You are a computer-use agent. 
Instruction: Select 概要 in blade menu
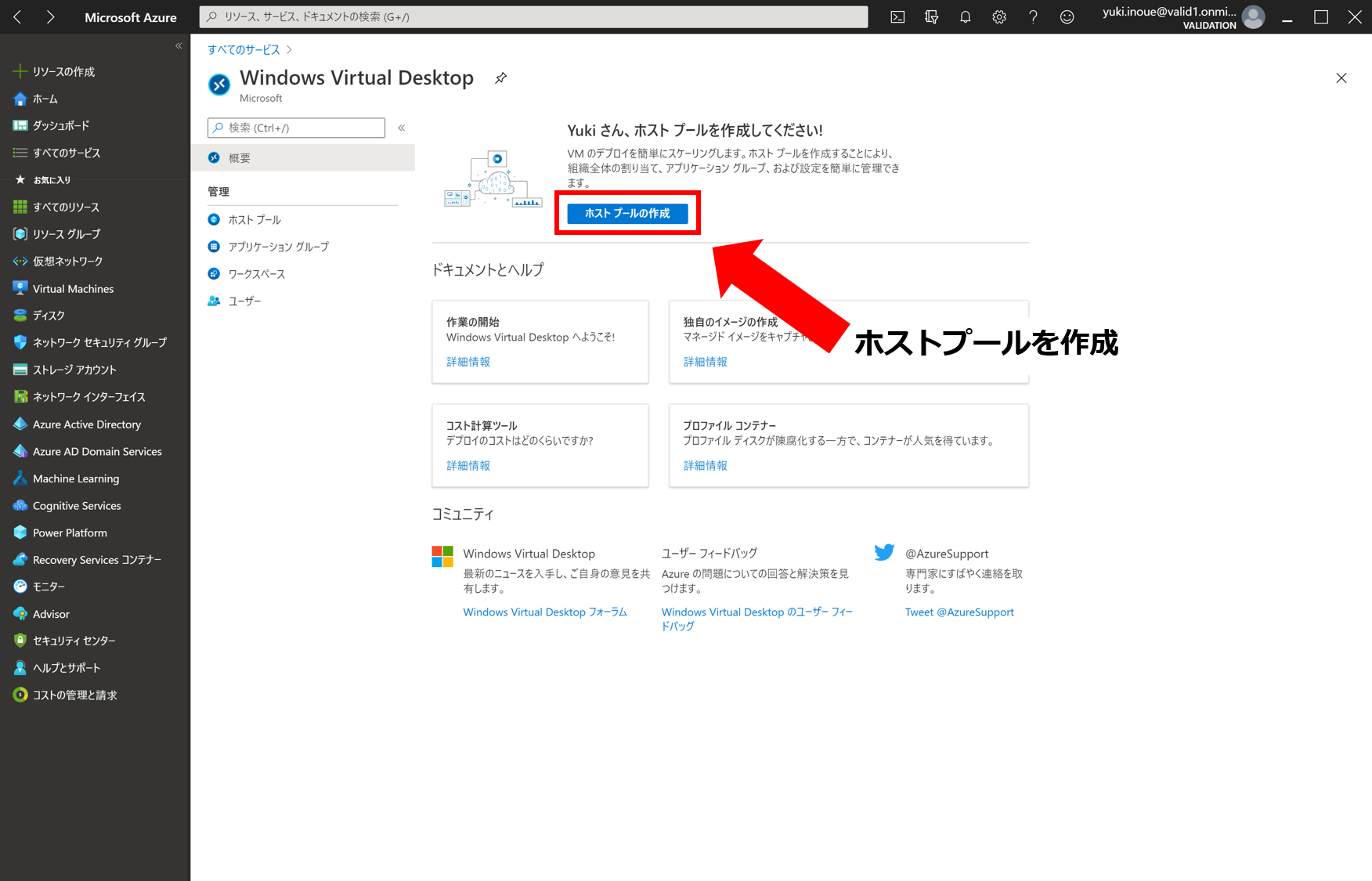(x=303, y=157)
